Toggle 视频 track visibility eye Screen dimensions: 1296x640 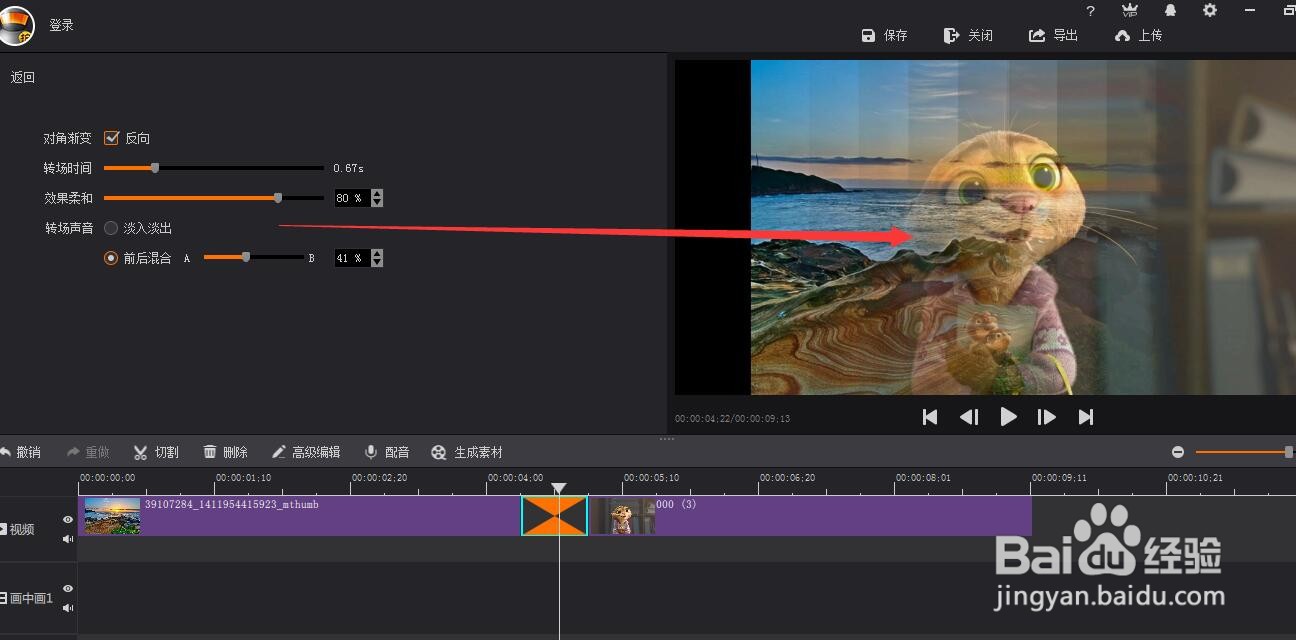(68, 520)
